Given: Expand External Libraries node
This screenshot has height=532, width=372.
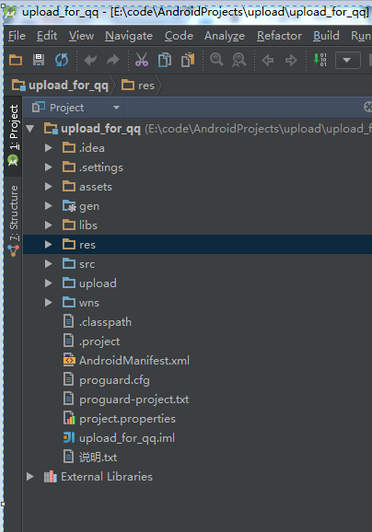Looking at the screenshot, I should click(30, 477).
